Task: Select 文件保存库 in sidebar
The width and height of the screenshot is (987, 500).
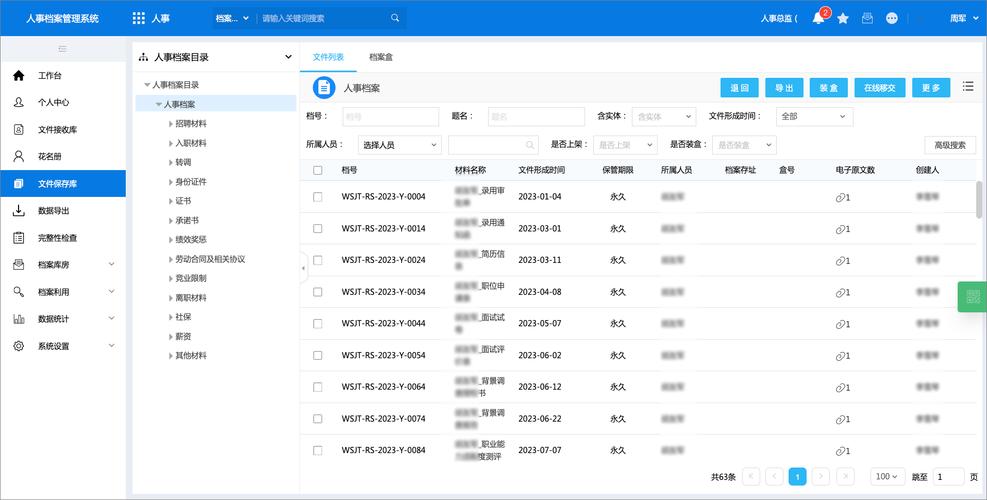Action: 63,183
